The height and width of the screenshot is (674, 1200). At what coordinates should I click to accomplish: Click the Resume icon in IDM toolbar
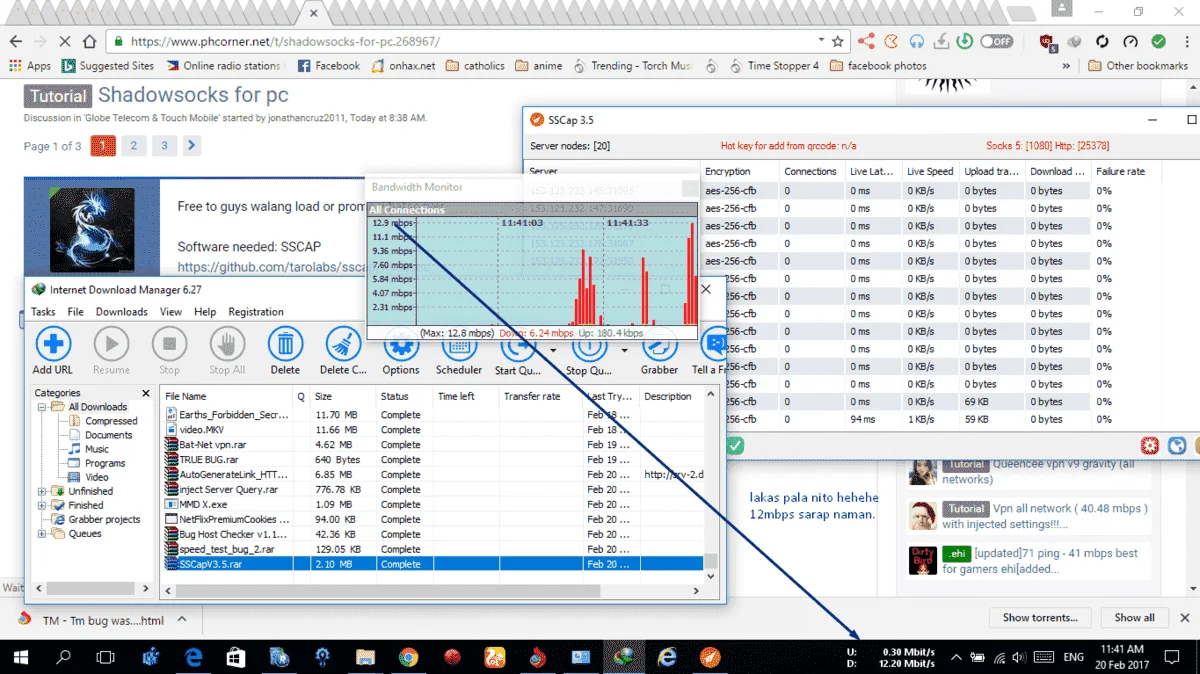pyautogui.click(x=111, y=344)
